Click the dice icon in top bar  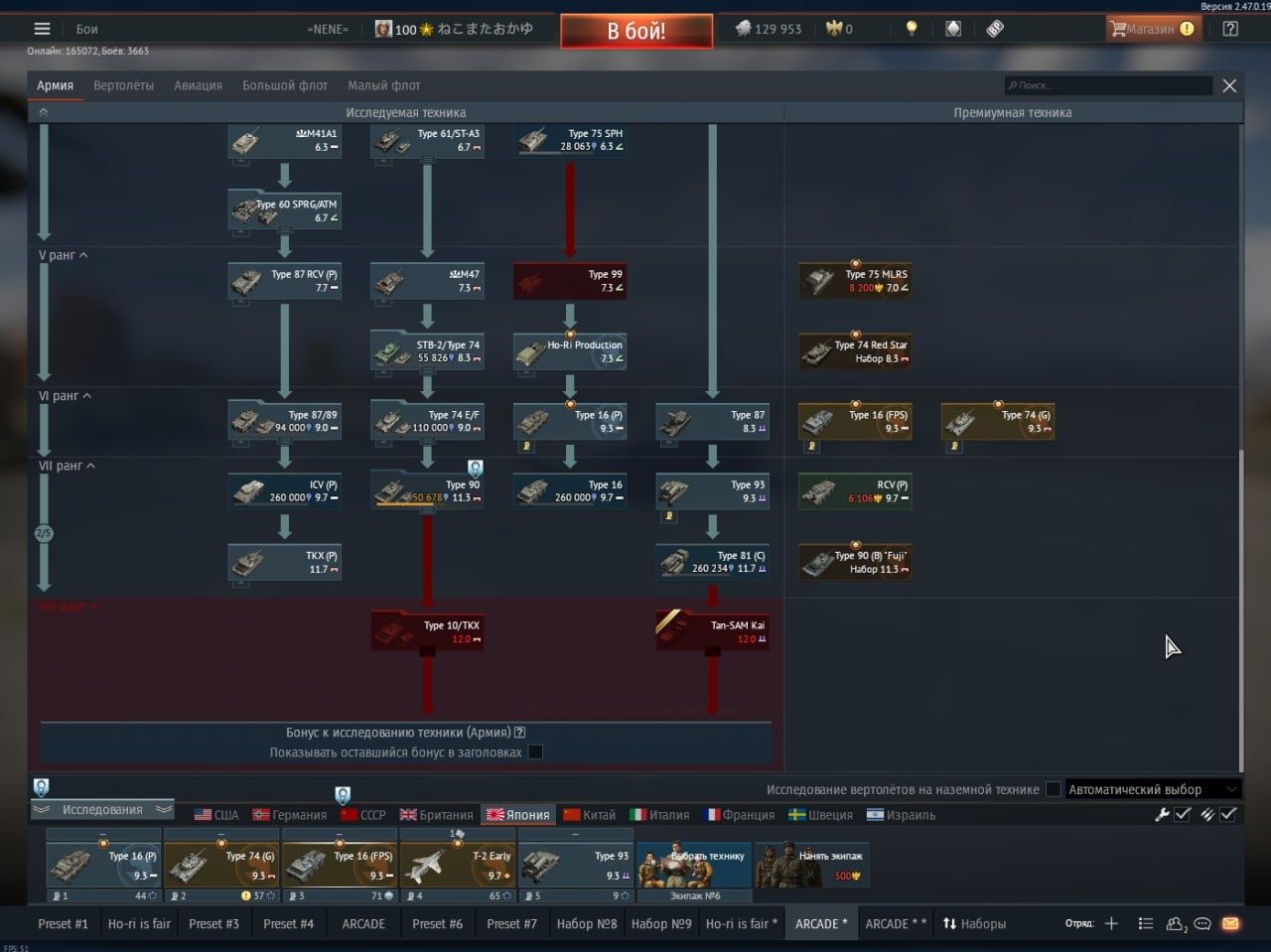[995, 29]
